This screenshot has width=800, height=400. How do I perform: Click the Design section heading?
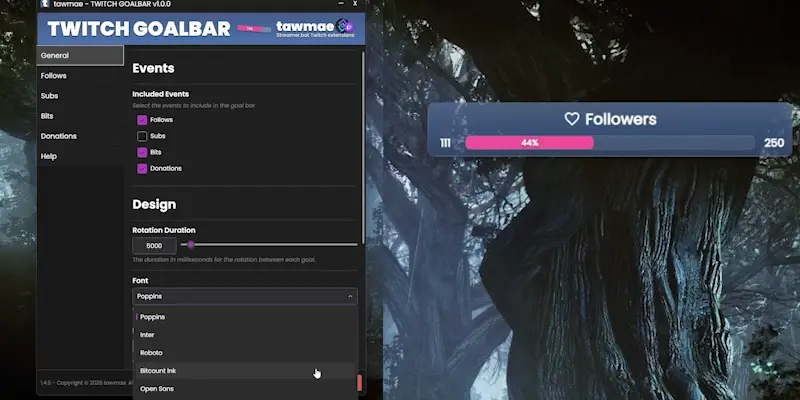(x=154, y=205)
